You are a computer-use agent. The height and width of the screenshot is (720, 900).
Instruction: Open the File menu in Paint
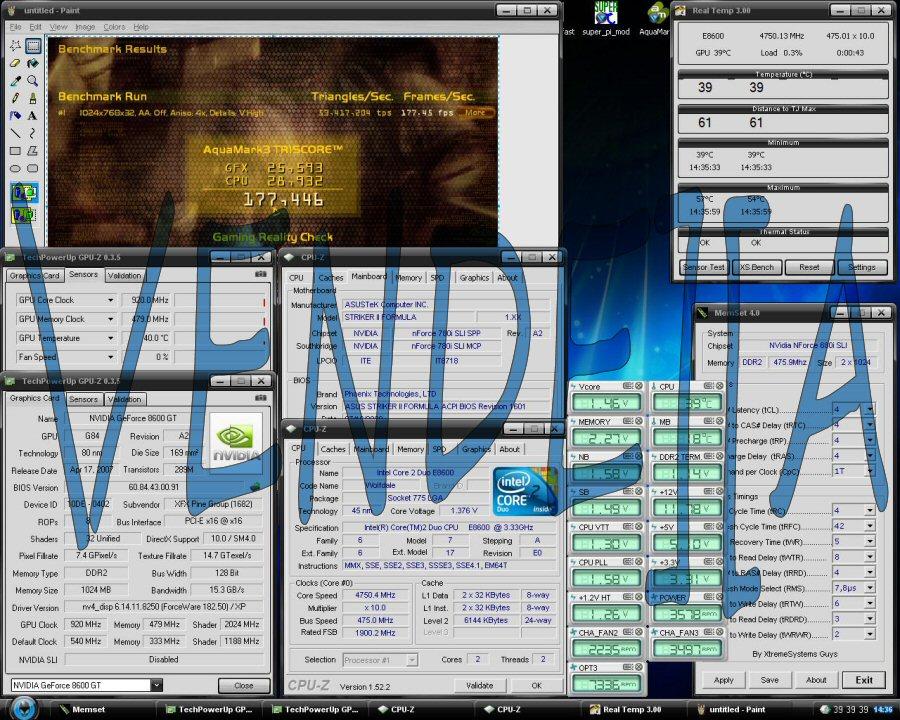(x=15, y=27)
